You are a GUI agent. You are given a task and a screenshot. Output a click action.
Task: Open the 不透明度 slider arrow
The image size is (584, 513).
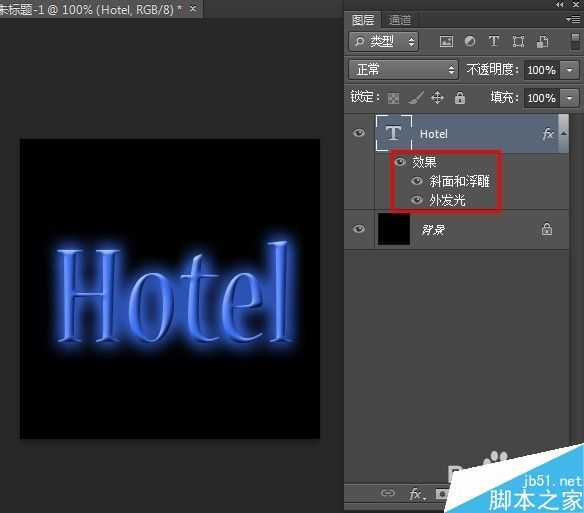point(570,70)
